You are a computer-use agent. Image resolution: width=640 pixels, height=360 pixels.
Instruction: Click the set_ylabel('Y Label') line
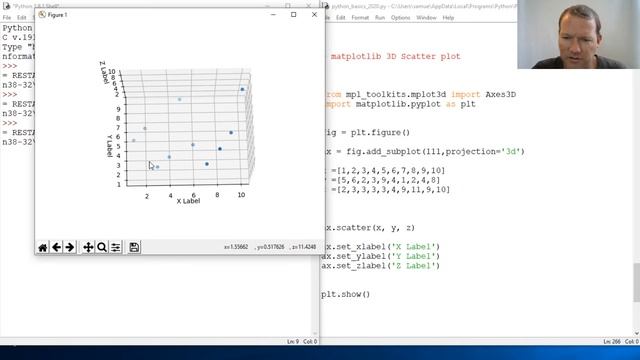click(x=380, y=256)
